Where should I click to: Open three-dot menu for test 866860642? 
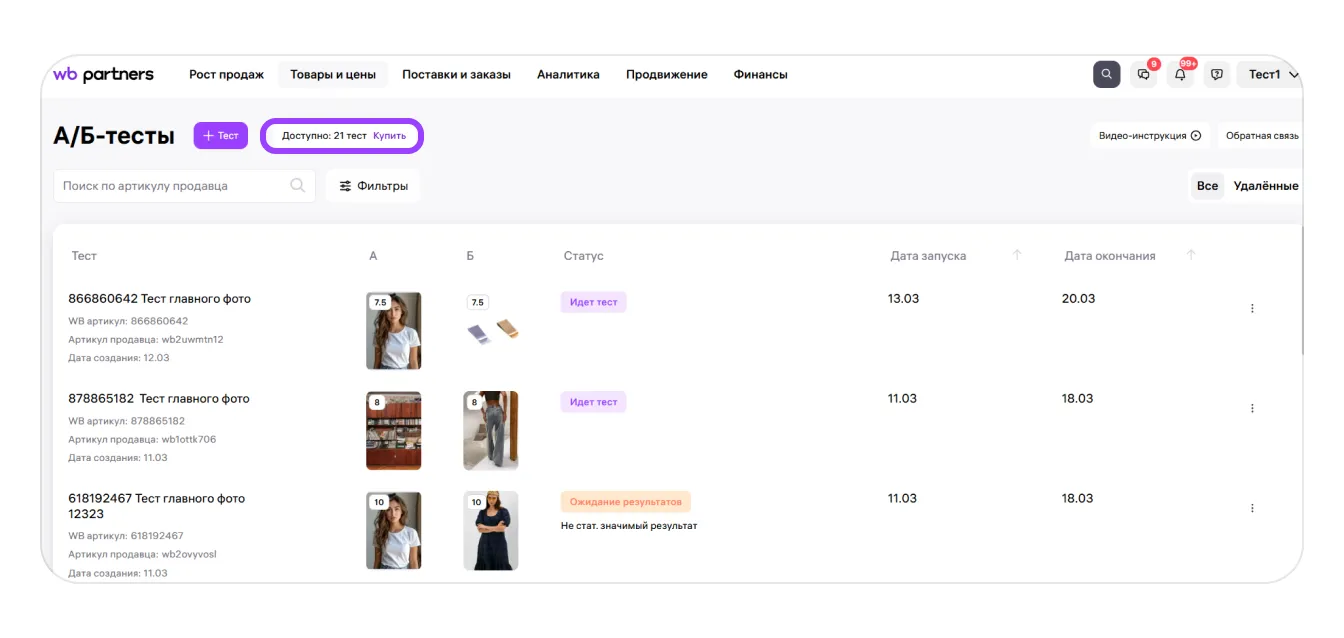click(x=1252, y=309)
